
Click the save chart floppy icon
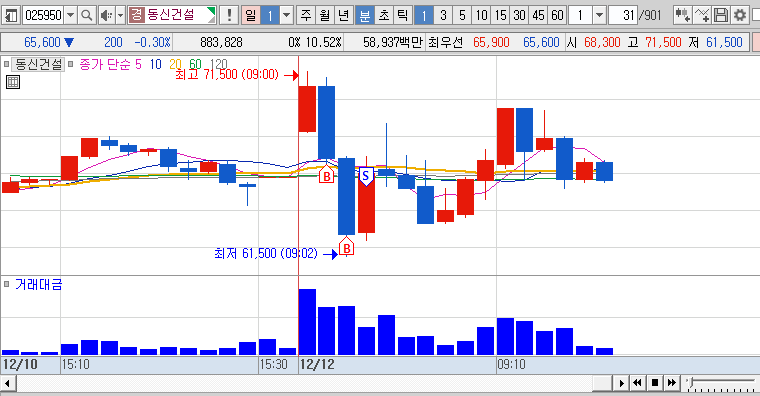click(721, 16)
